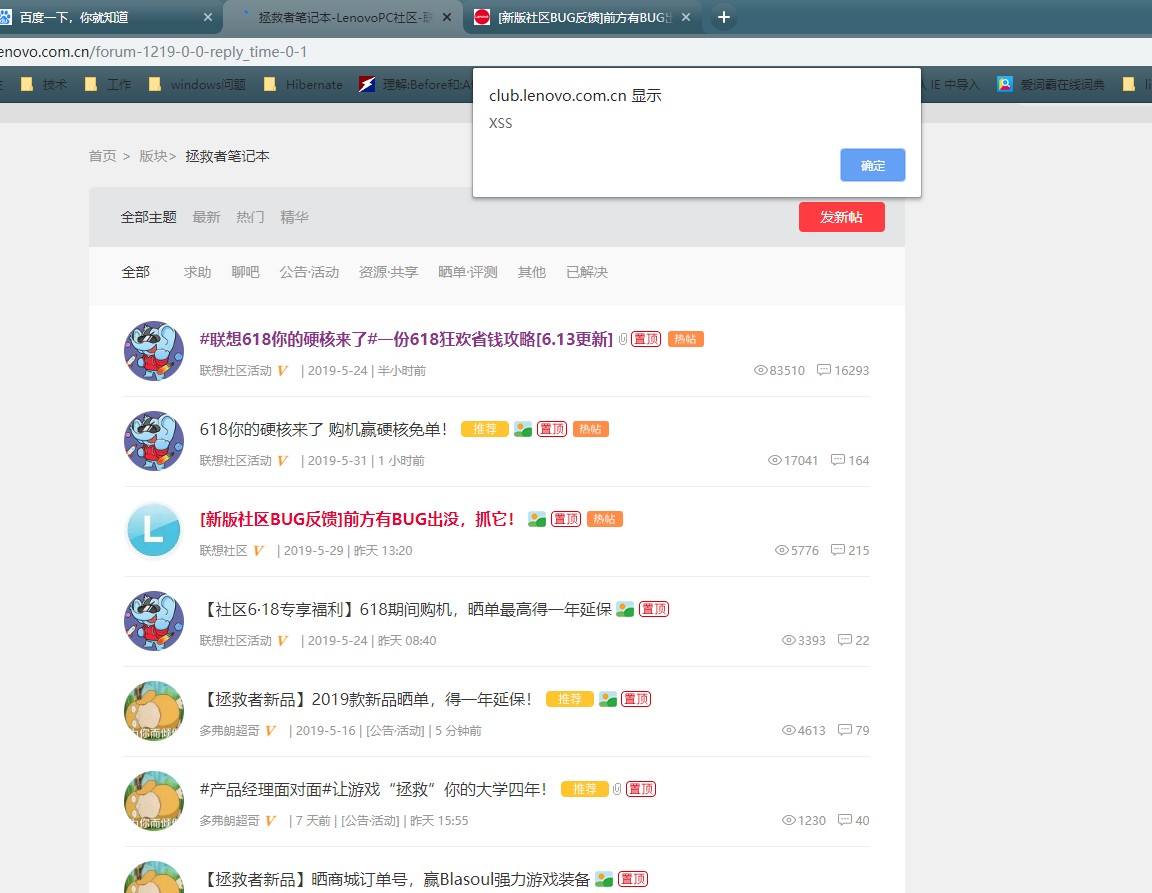
Task: Click the image icon on 社区6·18专享福利 thread
Action: coord(625,609)
